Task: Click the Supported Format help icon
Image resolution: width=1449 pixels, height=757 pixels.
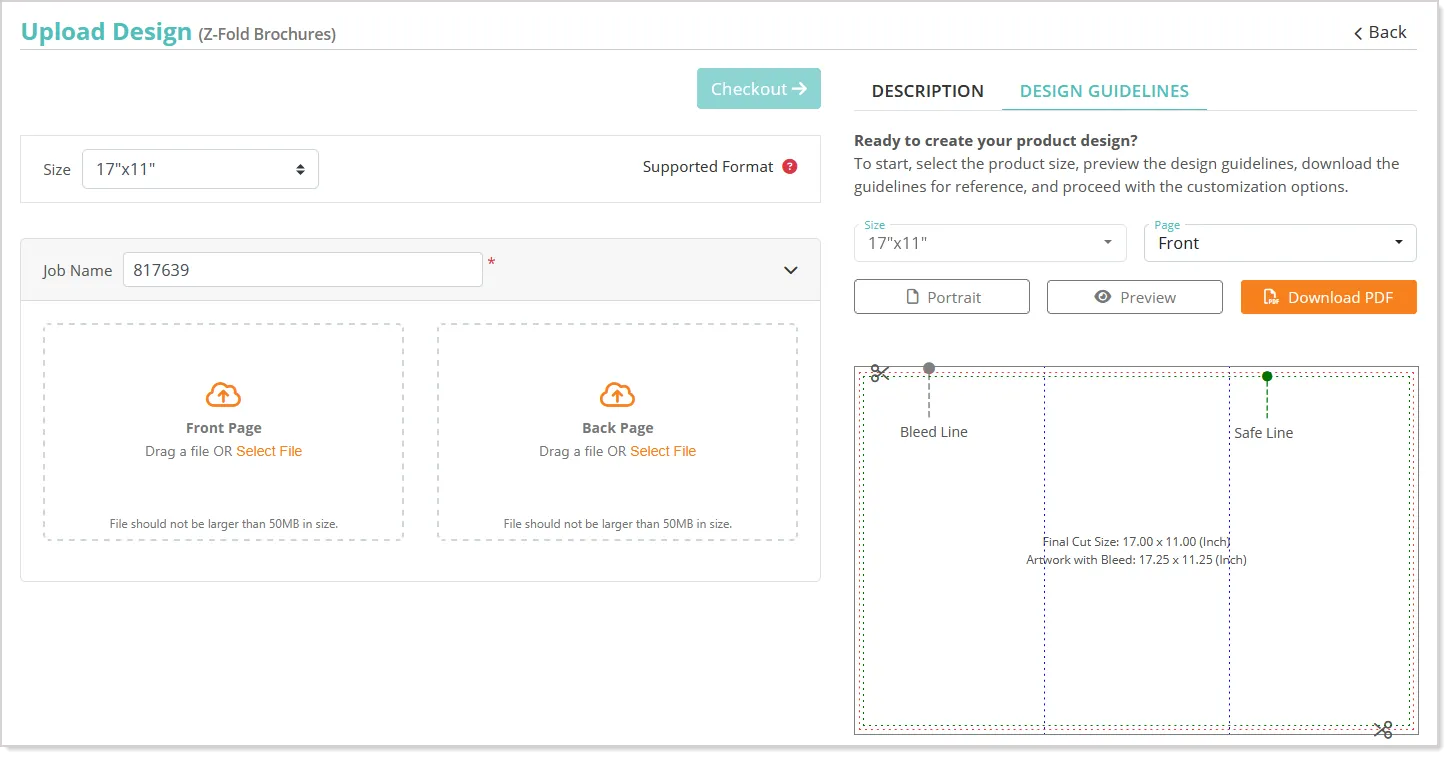Action: click(x=790, y=167)
